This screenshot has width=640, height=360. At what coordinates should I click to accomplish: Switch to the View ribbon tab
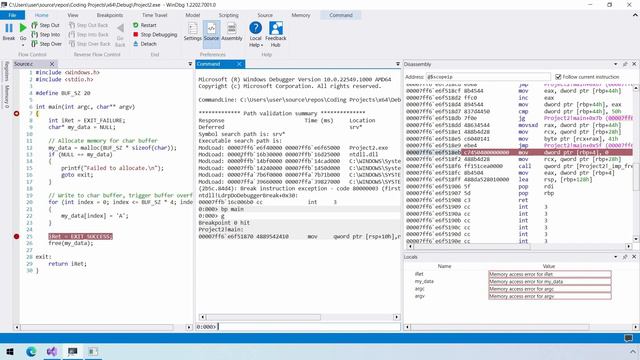[73, 15]
